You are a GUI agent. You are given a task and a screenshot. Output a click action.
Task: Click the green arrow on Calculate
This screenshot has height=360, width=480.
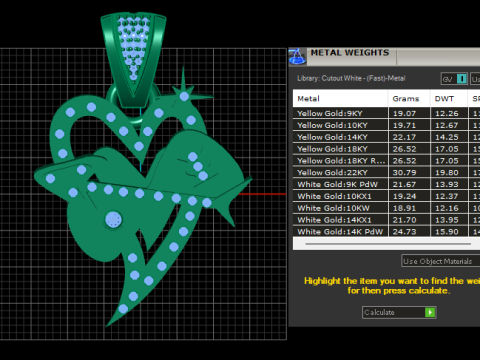(x=430, y=312)
